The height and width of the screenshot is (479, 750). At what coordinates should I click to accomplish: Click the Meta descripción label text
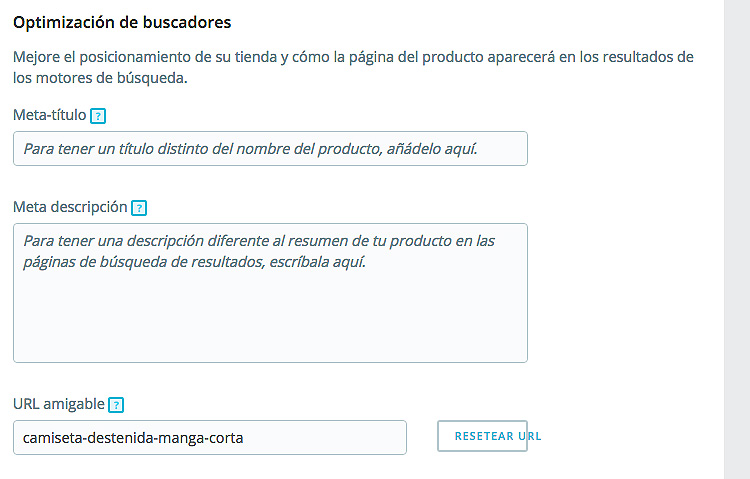tap(70, 207)
